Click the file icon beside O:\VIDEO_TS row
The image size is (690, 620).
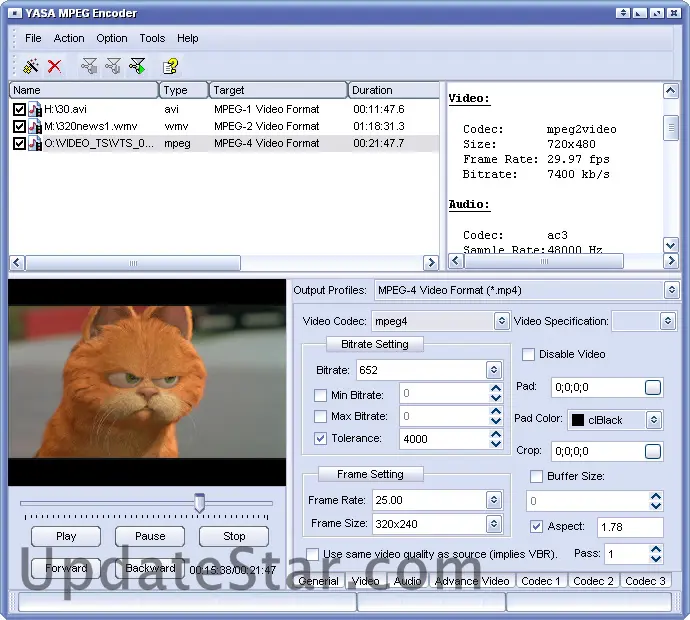click(35, 143)
